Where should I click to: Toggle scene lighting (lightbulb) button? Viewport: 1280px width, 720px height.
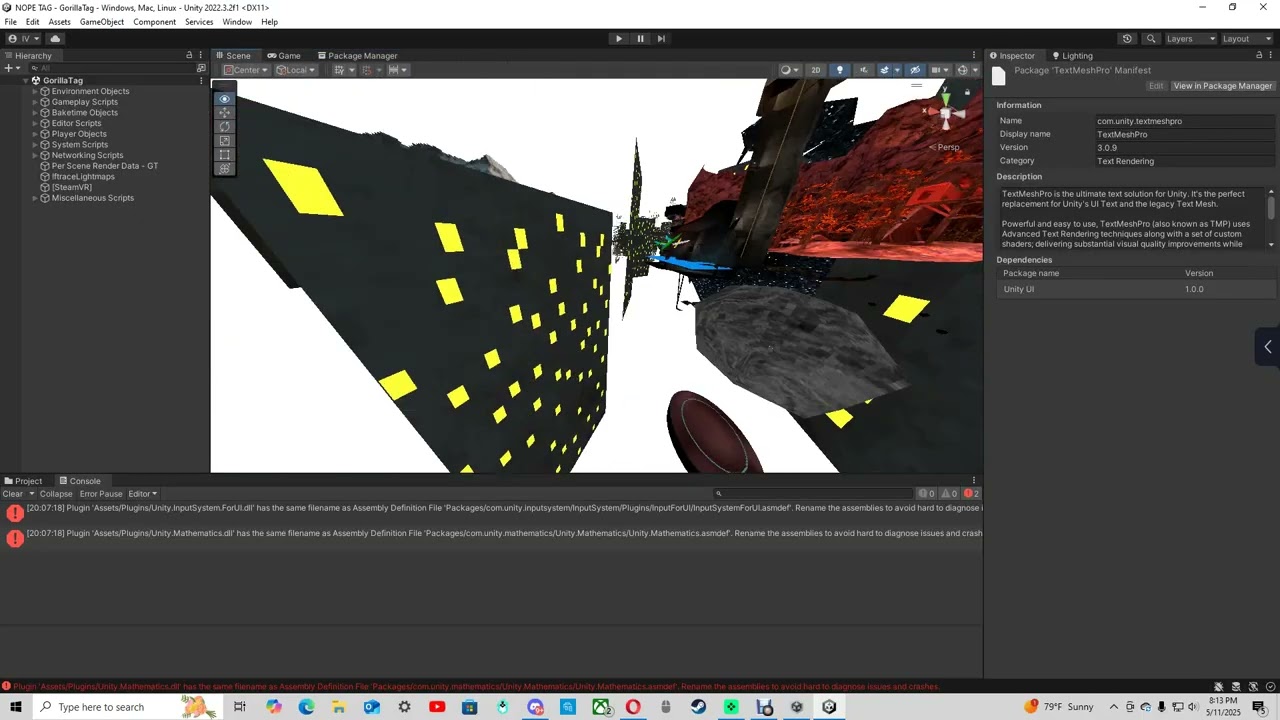point(839,70)
